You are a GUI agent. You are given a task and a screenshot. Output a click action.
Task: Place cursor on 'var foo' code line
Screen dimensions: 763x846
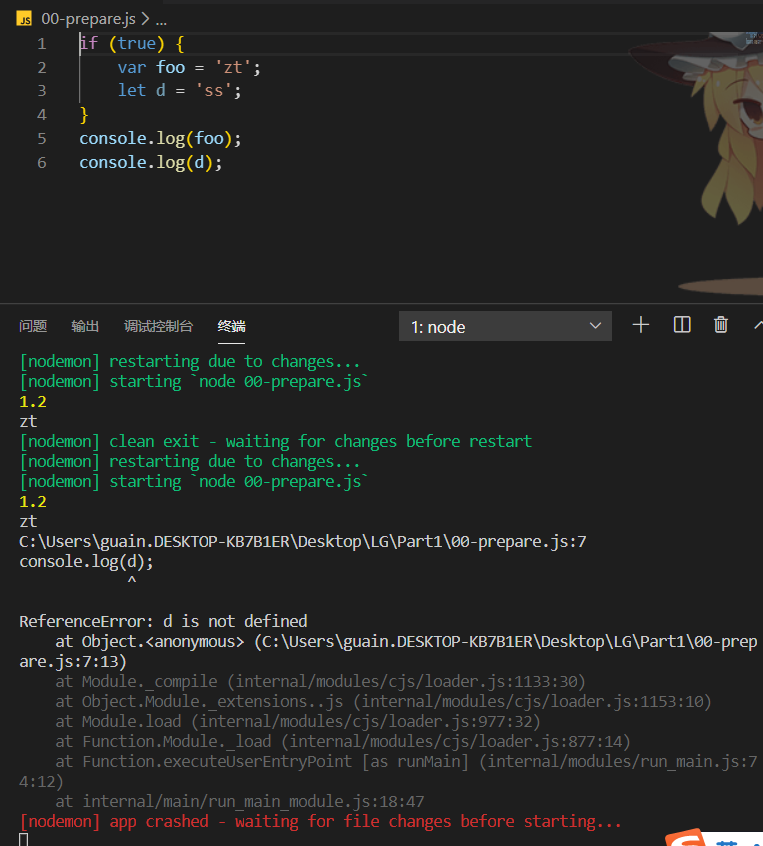pos(189,67)
